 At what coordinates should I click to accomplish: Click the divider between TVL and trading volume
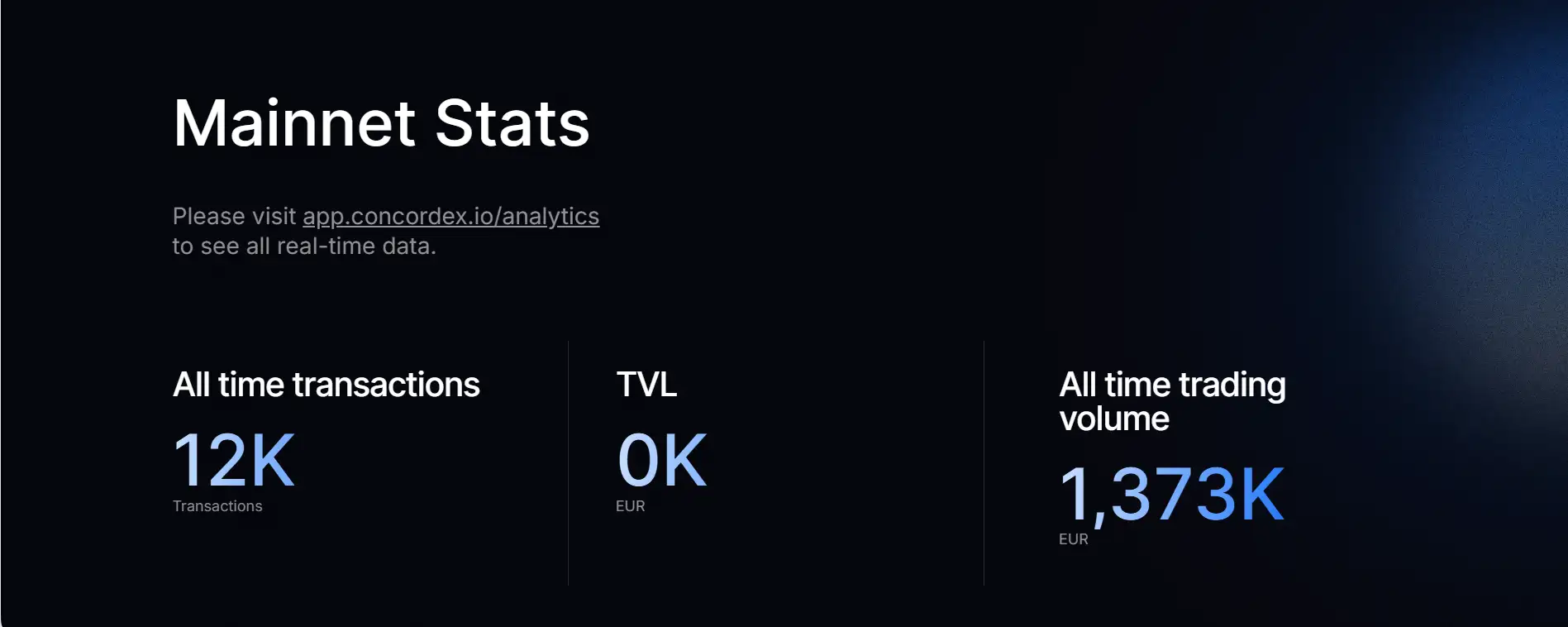coord(984,463)
